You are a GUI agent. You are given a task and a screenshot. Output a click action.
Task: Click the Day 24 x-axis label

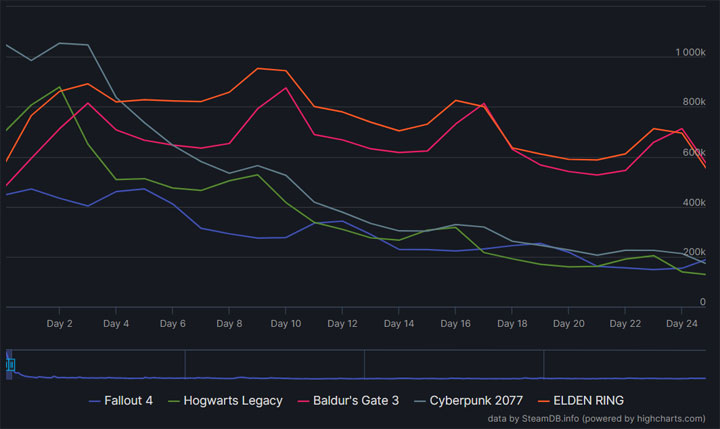682,324
